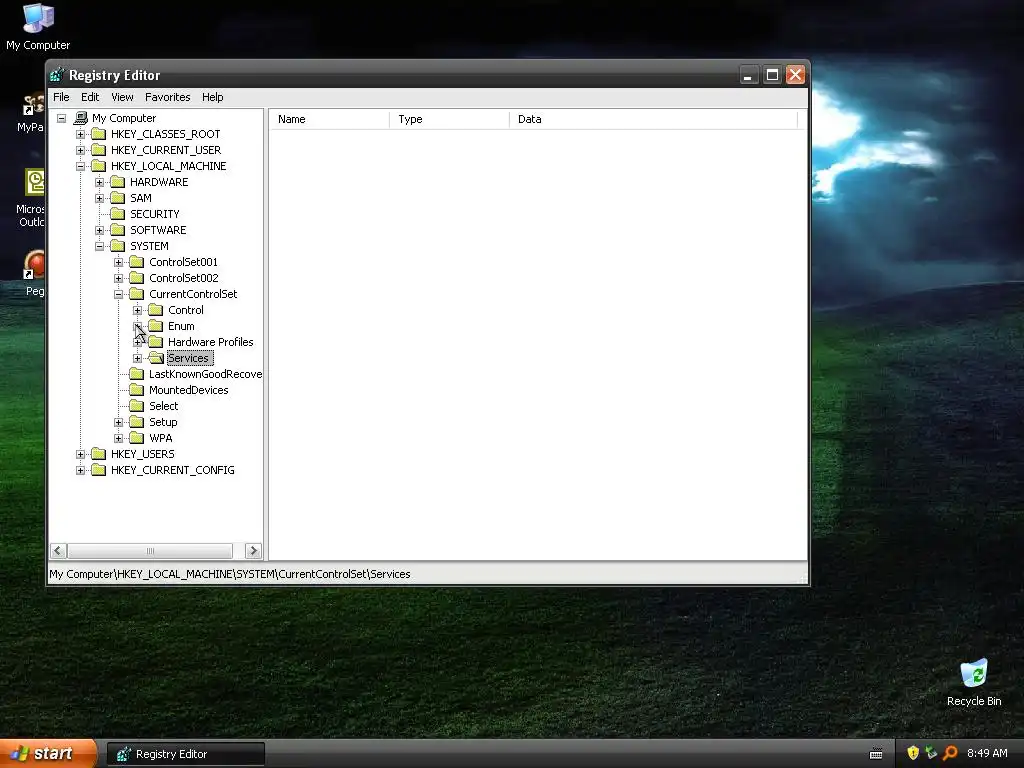Open the Recycle Bin desktop icon
The width and height of the screenshot is (1024, 768).
[x=974, y=683]
